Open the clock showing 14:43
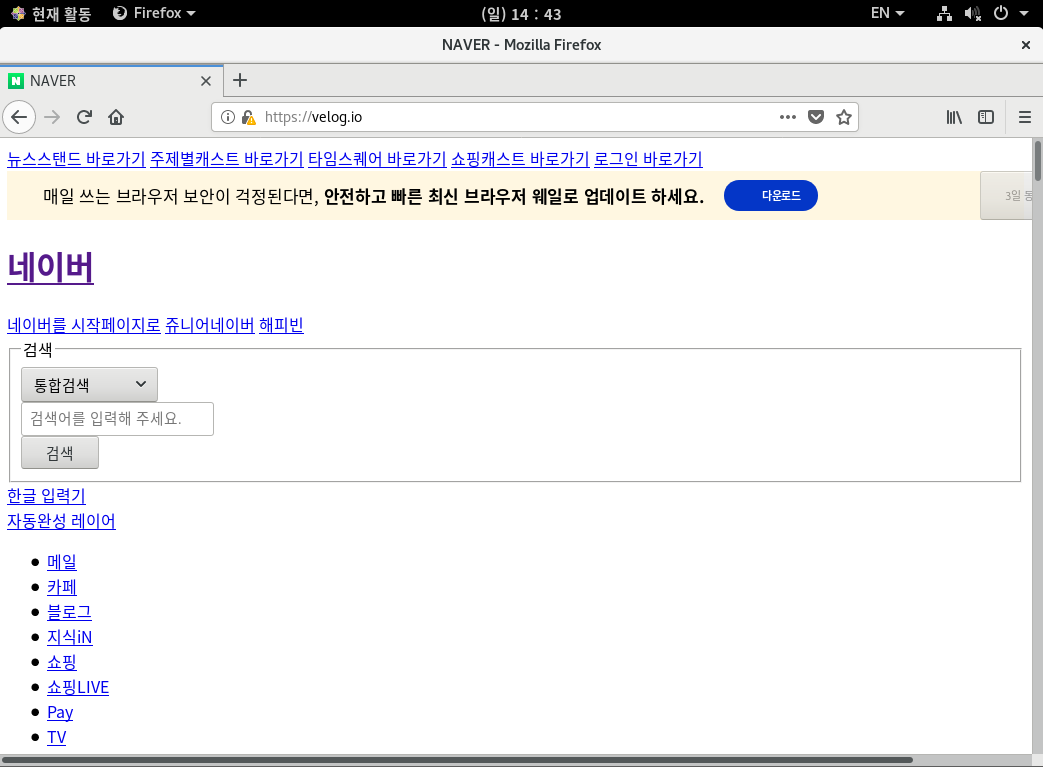The image size is (1043, 767). pos(521,13)
